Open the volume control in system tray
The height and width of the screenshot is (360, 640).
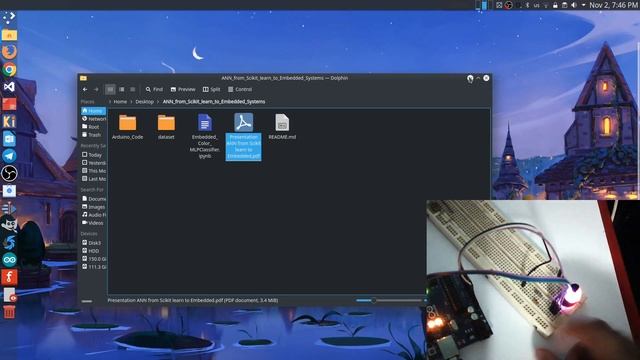point(574,5)
